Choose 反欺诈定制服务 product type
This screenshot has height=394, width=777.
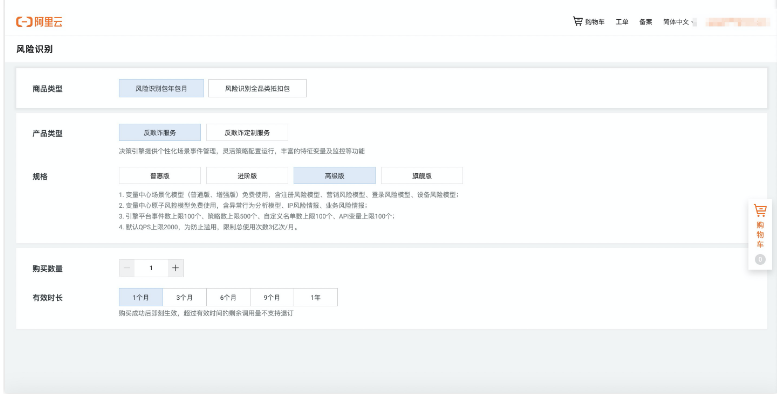coord(247,133)
